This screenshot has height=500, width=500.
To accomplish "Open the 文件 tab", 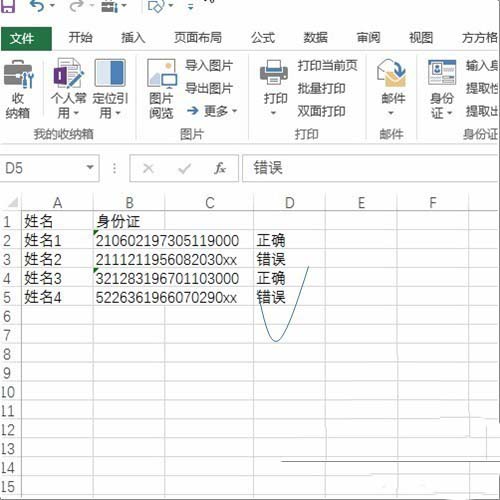I will (26, 38).
